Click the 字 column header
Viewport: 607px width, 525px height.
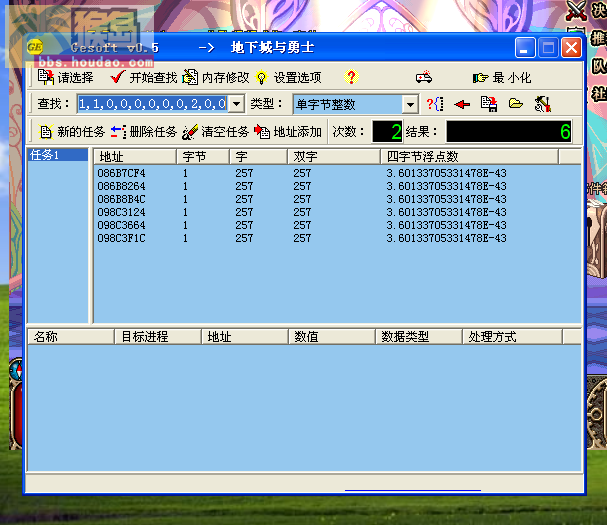tap(258, 157)
